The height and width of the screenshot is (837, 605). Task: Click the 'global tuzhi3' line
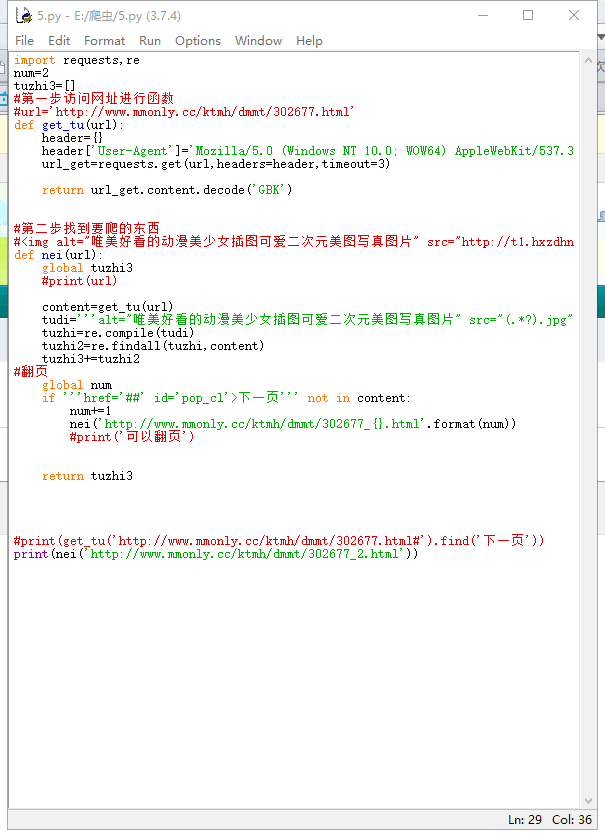pyautogui.click(x=88, y=268)
